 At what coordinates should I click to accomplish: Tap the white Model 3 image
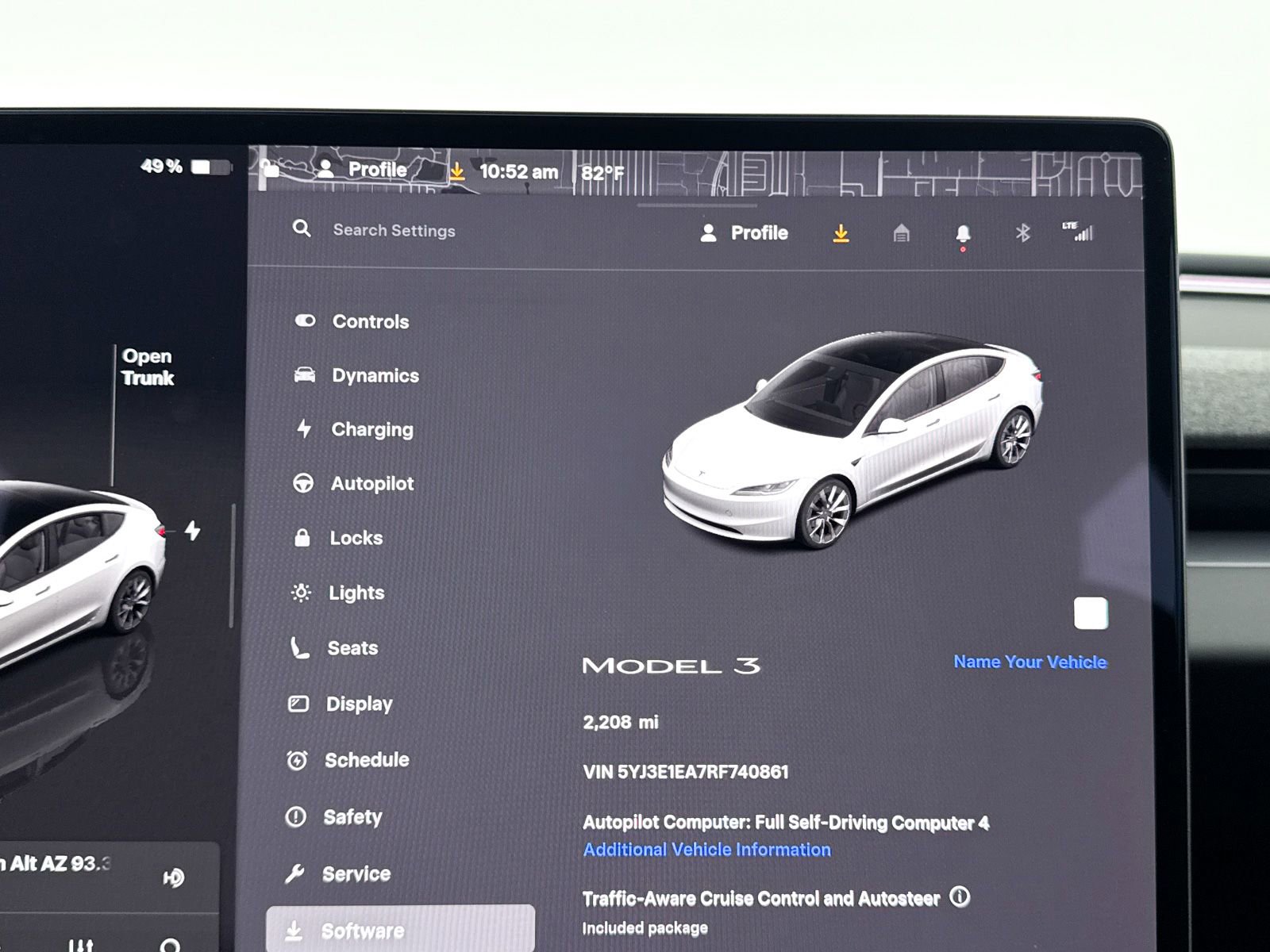[x=852, y=439]
